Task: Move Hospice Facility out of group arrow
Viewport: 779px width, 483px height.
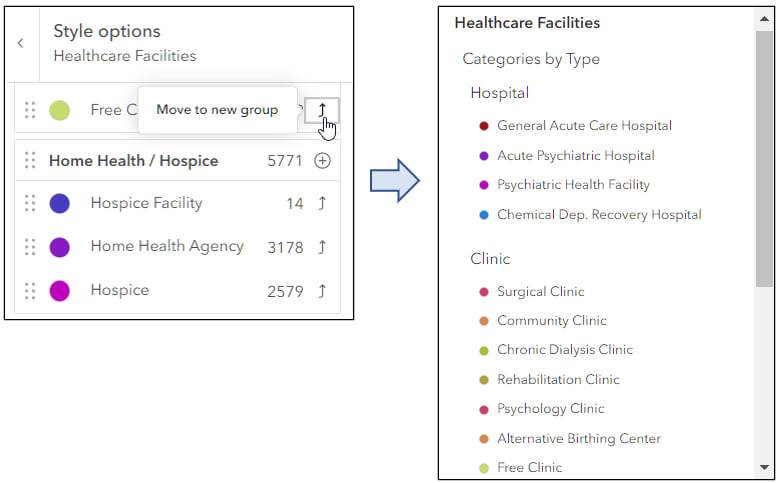Action: (322, 204)
